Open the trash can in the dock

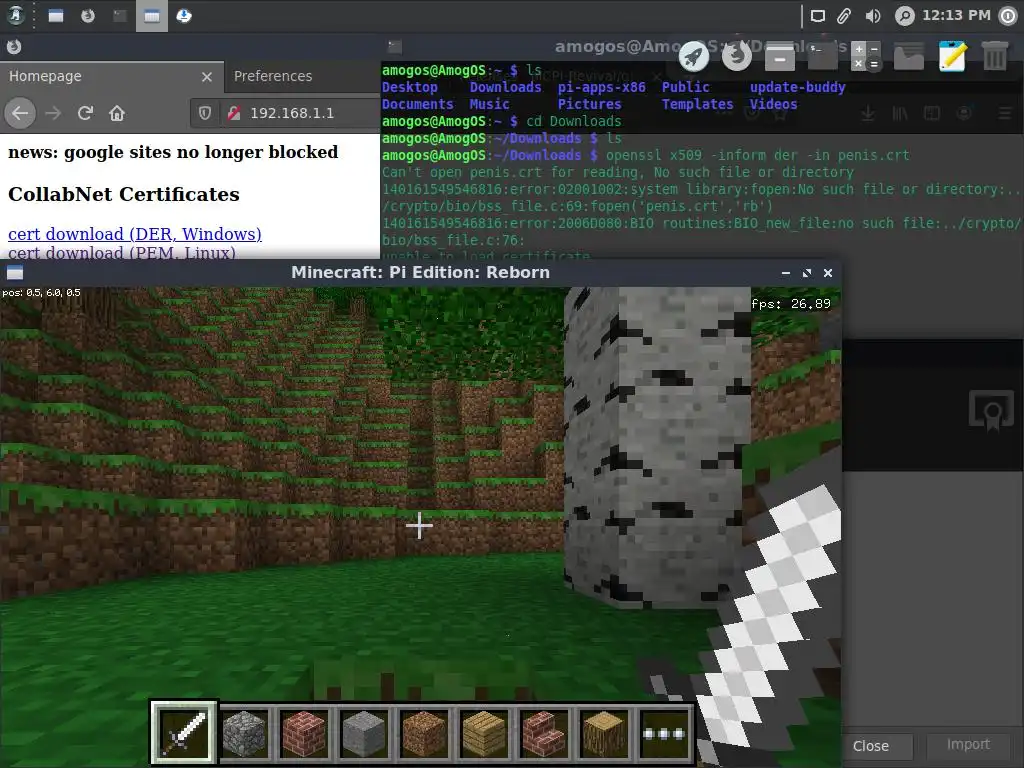[995, 57]
